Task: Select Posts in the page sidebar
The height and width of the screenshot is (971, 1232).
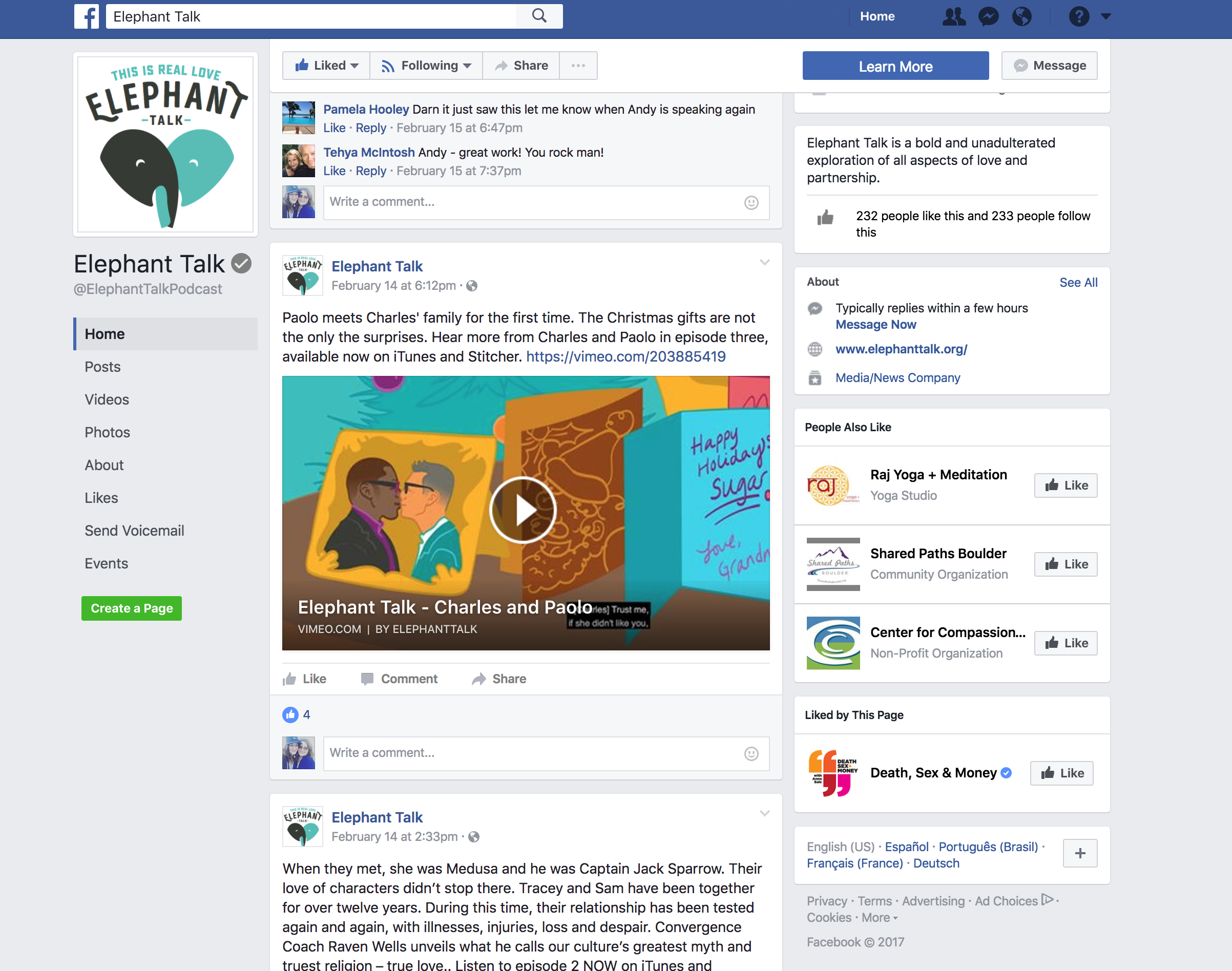Action: pyautogui.click(x=102, y=367)
